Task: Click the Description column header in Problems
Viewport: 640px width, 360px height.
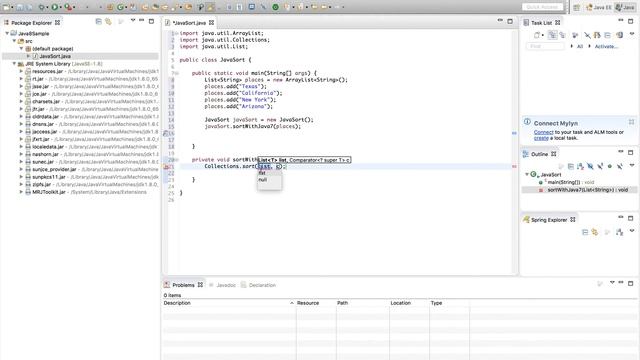Action: [x=229, y=303]
